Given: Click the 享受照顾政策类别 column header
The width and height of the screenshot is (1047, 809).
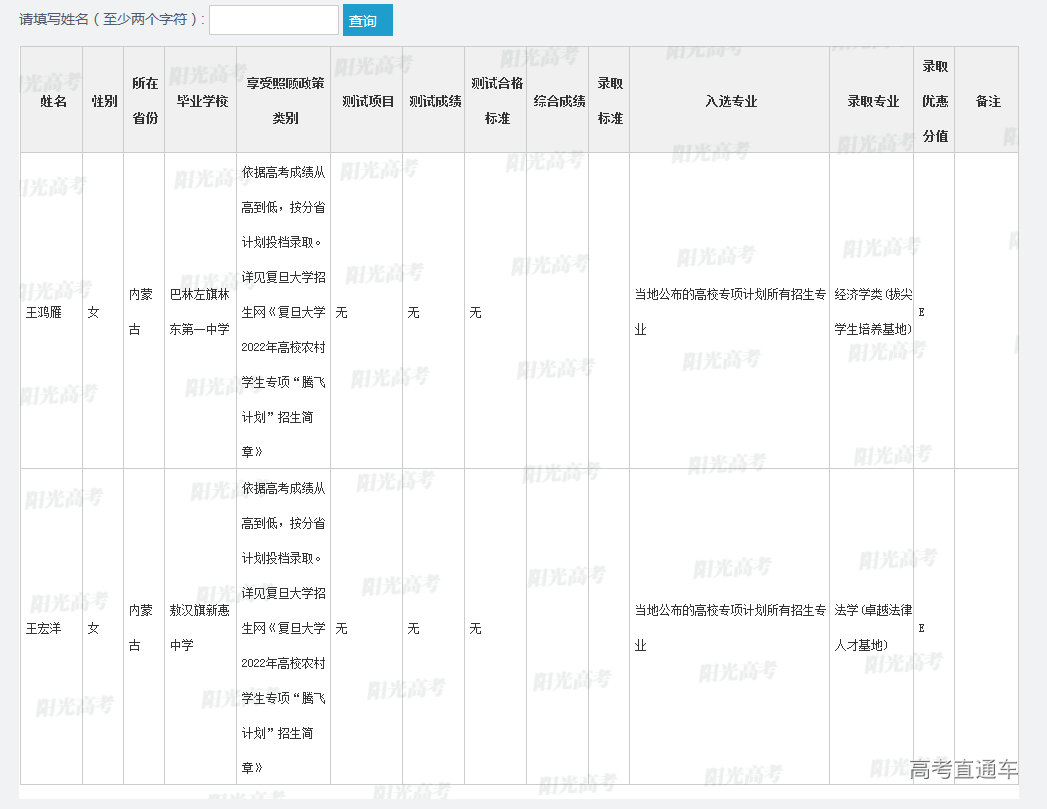Looking at the screenshot, I should point(285,101).
